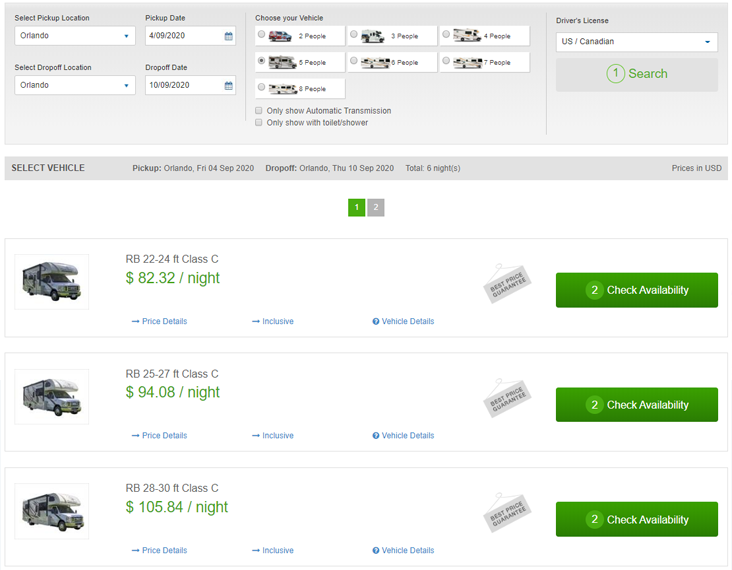Click the arrow icon beside RB 25-27 ft Inclusive
Screen dimensions: 732x570
pyautogui.click(x=256, y=436)
